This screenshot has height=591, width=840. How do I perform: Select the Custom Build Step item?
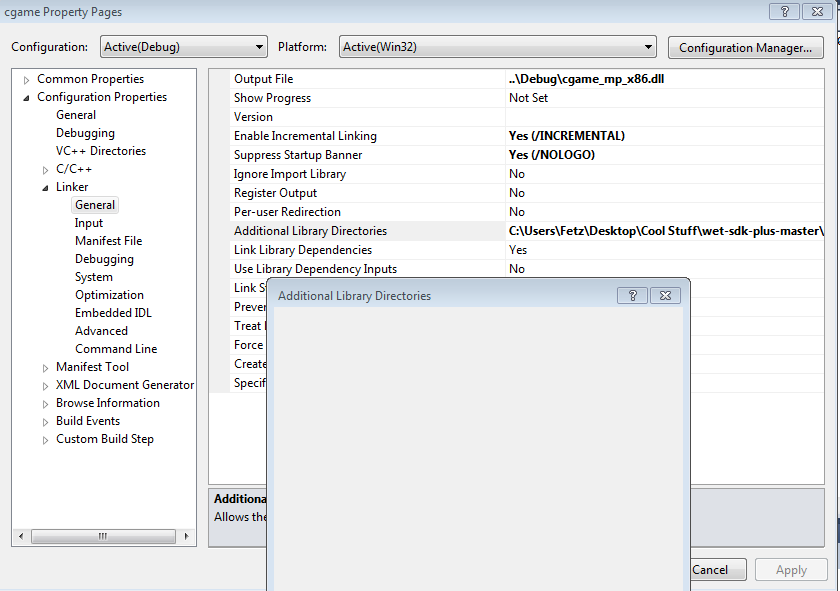105,439
